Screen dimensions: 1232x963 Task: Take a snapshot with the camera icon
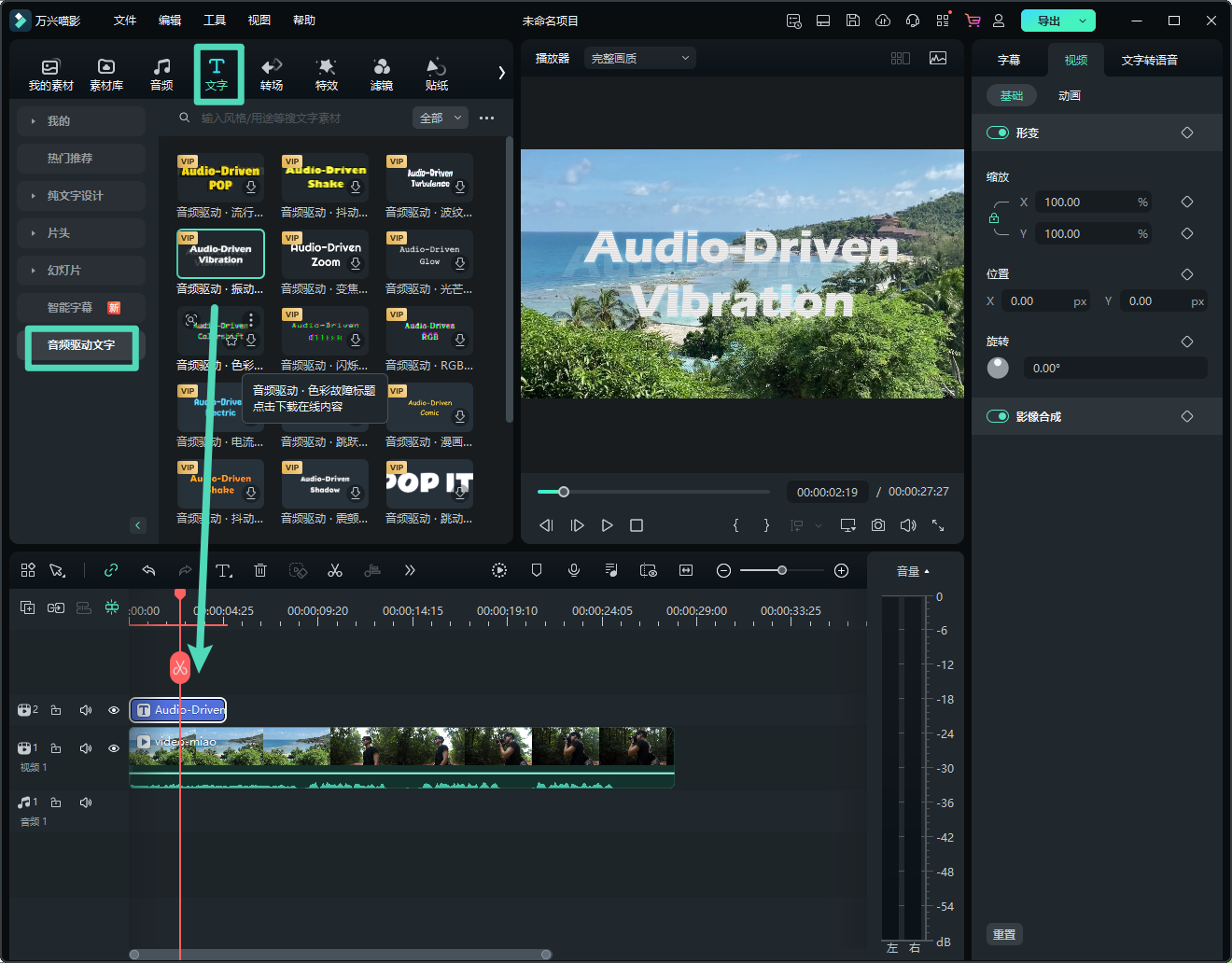click(x=878, y=525)
